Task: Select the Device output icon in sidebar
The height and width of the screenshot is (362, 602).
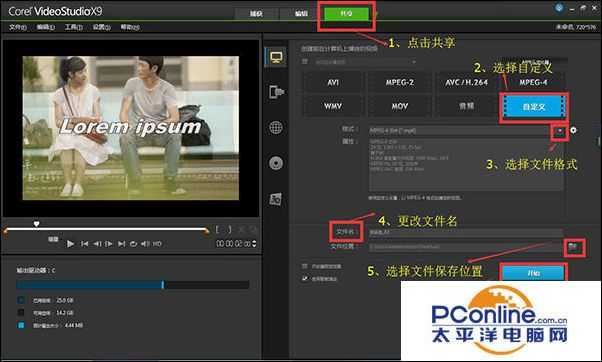Action: pyautogui.click(x=276, y=92)
